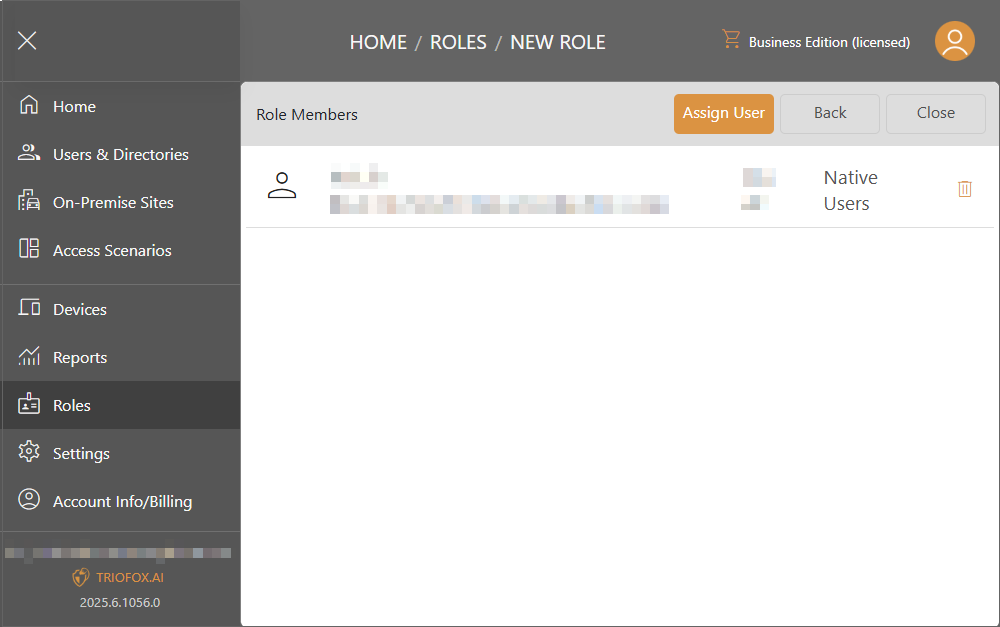This screenshot has height=627, width=1000.
Task: Click the Assign User button
Action: pyautogui.click(x=723, y=114)
